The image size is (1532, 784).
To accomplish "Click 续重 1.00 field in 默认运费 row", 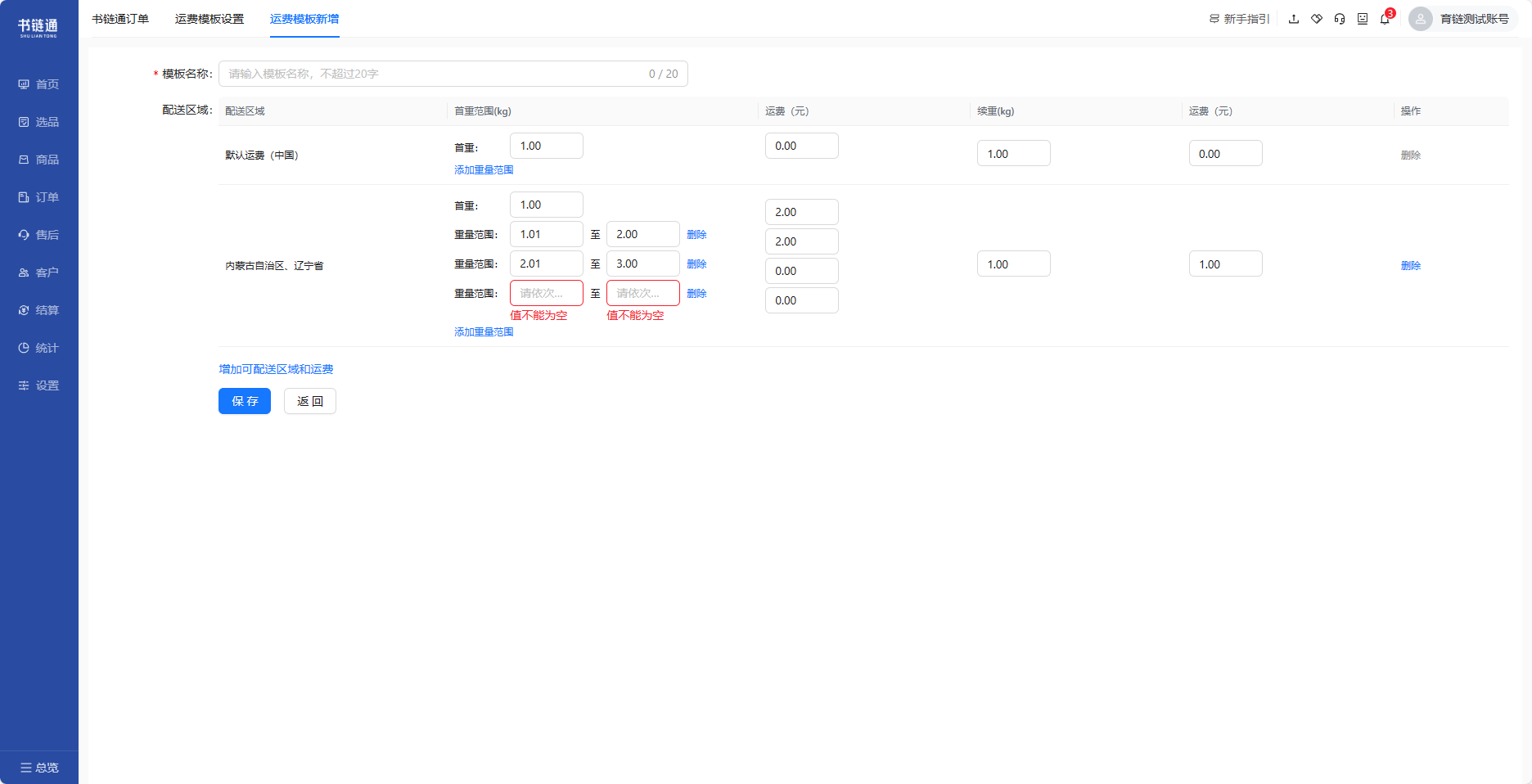I will click(x=1014, y=153).
